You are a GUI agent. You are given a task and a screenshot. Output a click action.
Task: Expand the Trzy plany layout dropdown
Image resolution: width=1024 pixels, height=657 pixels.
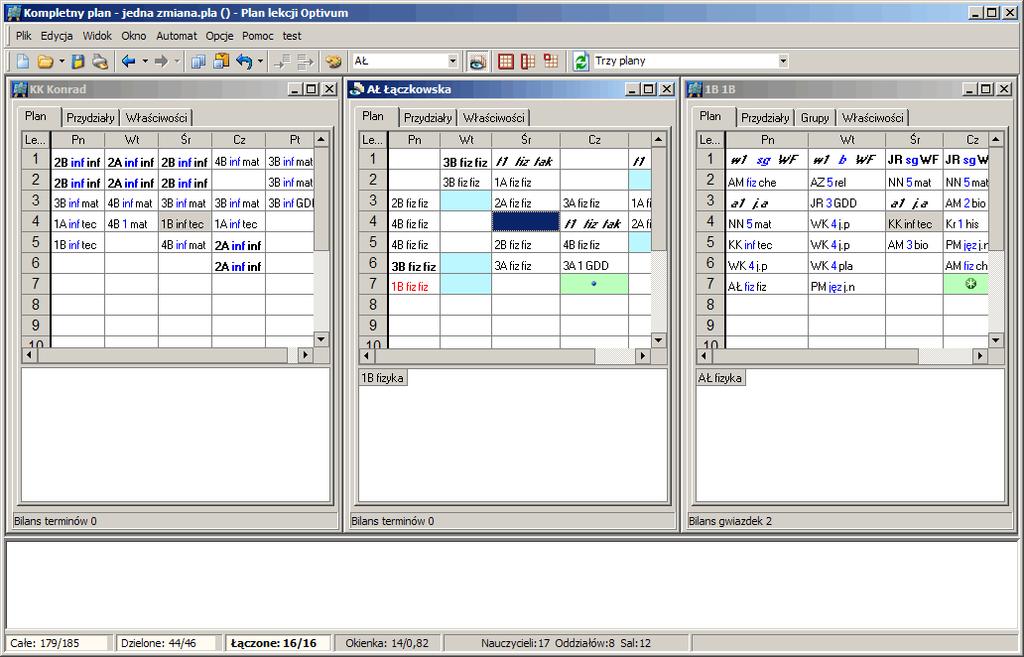783,61
